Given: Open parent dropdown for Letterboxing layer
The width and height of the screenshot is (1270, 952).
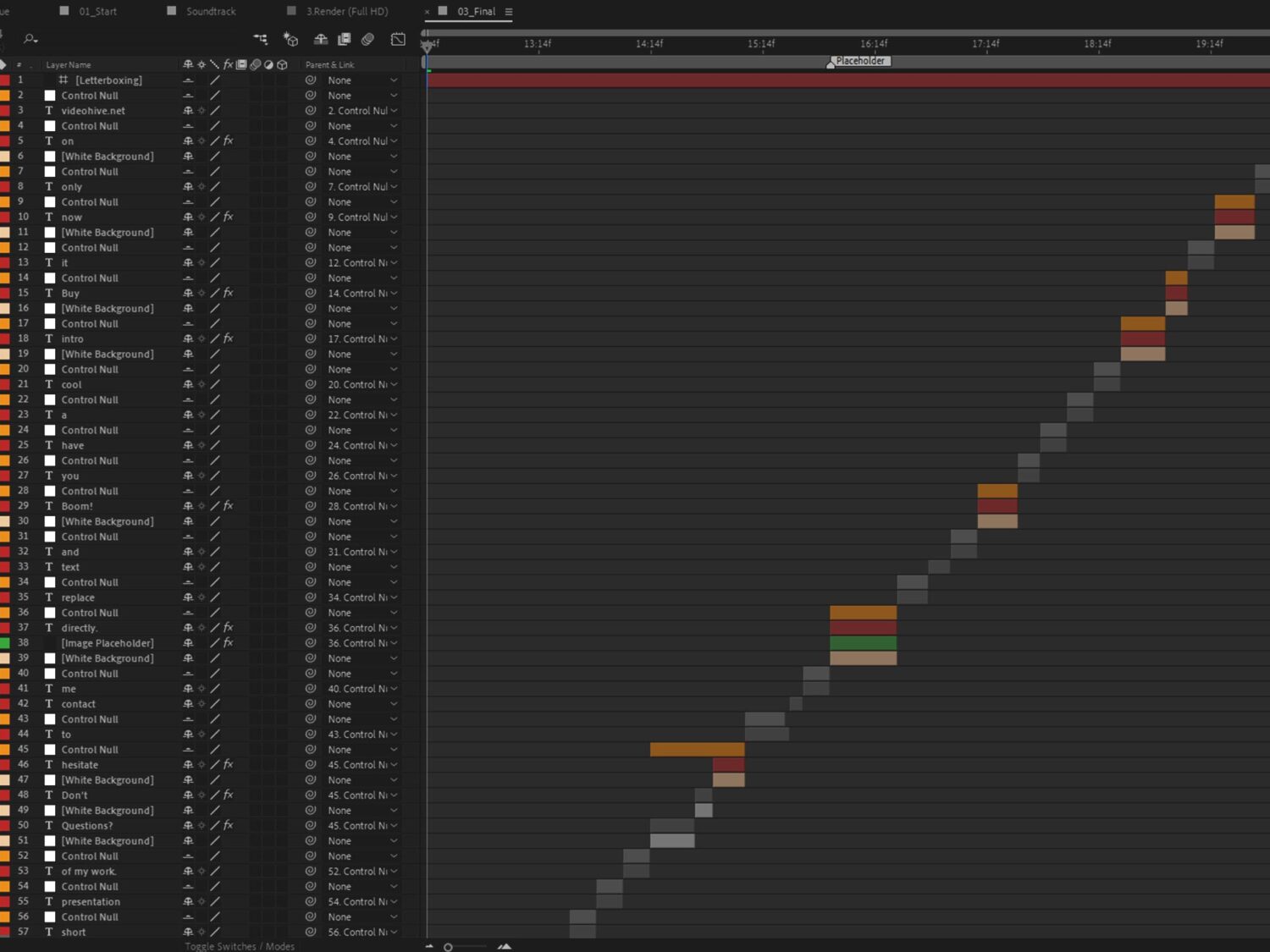Looking at the screenshot, I should [x=394, y=80].
